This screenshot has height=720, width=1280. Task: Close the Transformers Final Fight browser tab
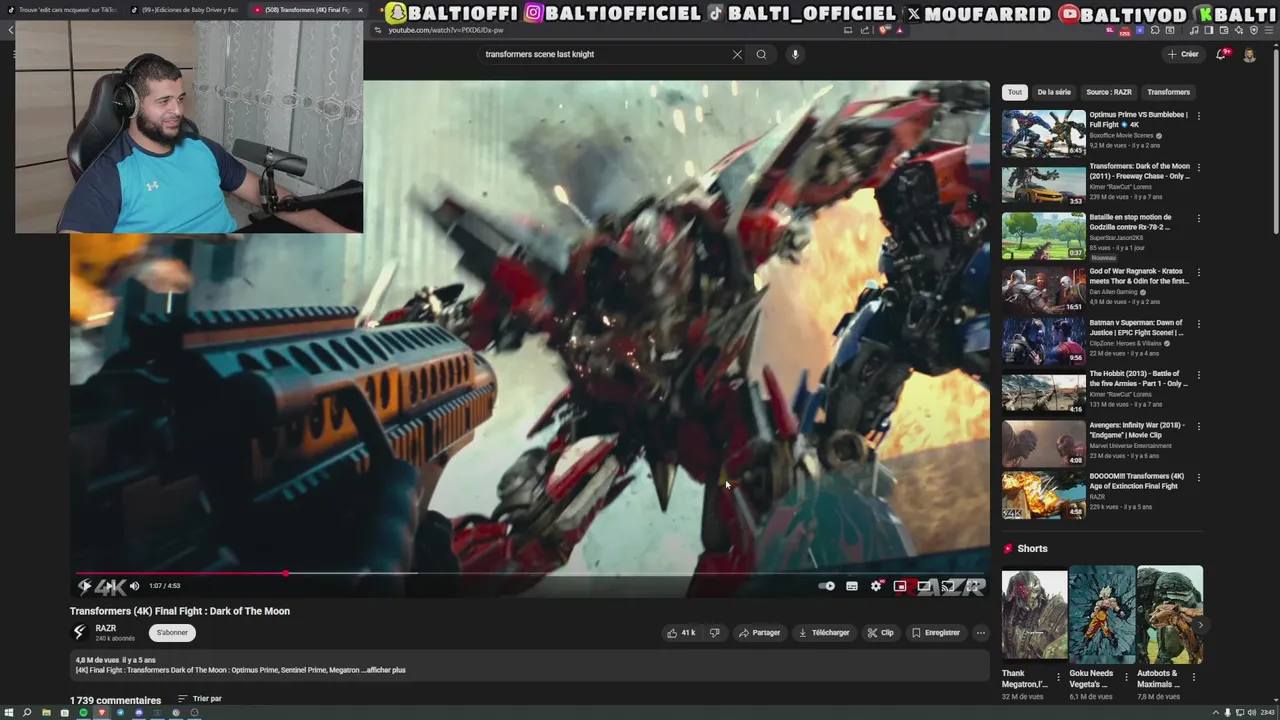coord(360,10)
